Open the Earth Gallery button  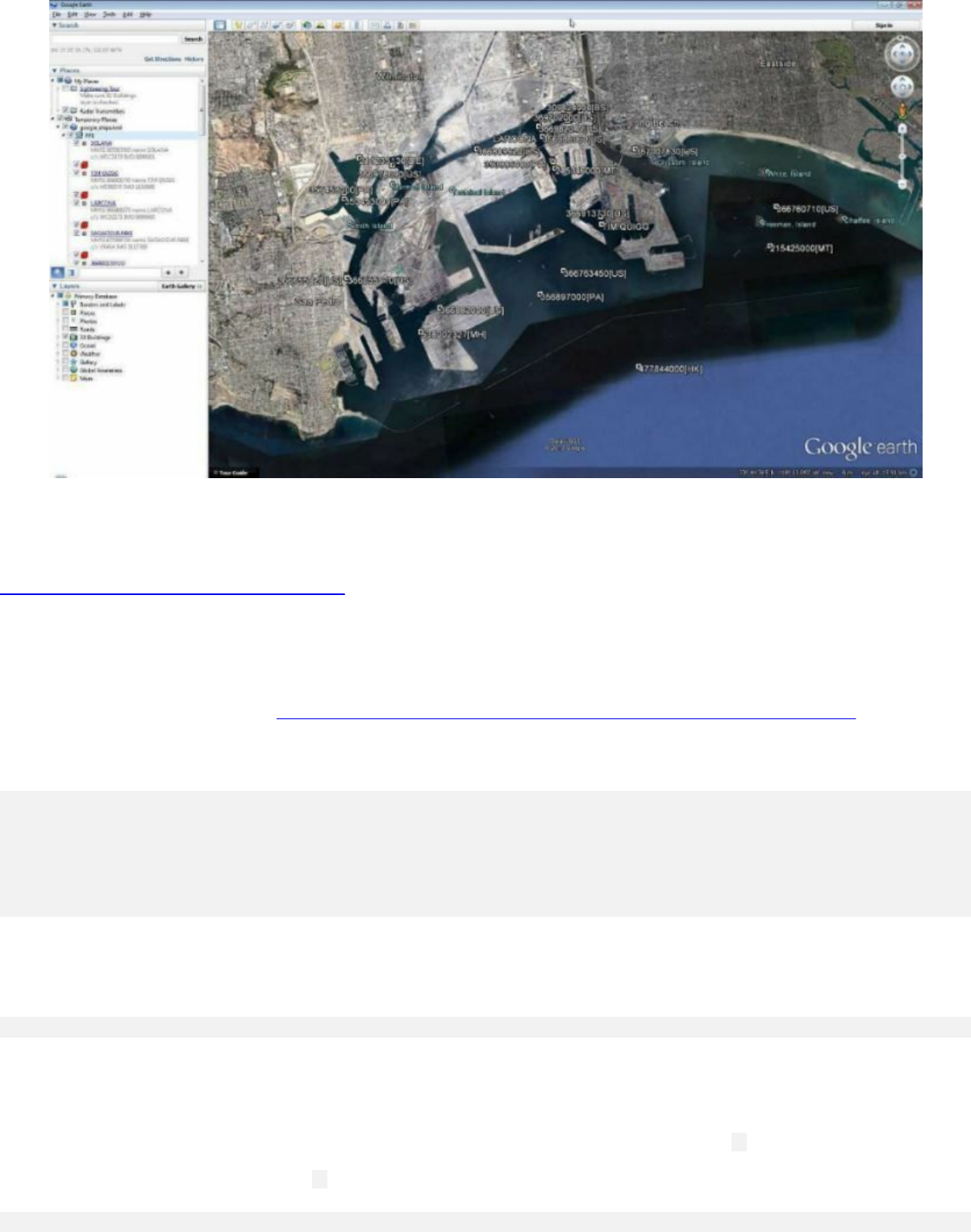[181, 286]
